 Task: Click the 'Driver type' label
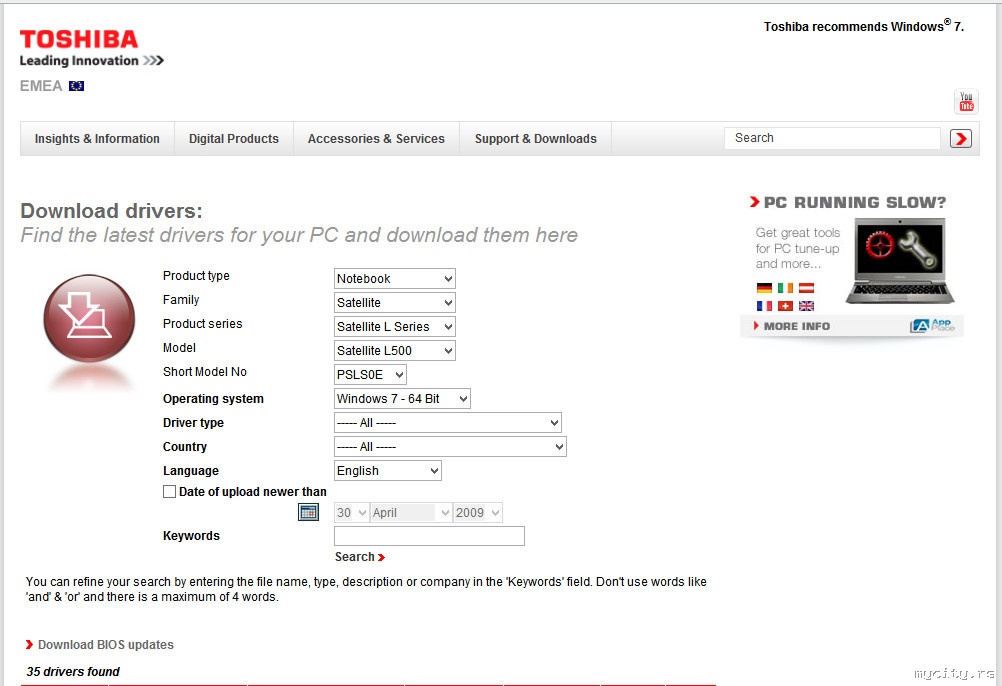click(194, 423)
